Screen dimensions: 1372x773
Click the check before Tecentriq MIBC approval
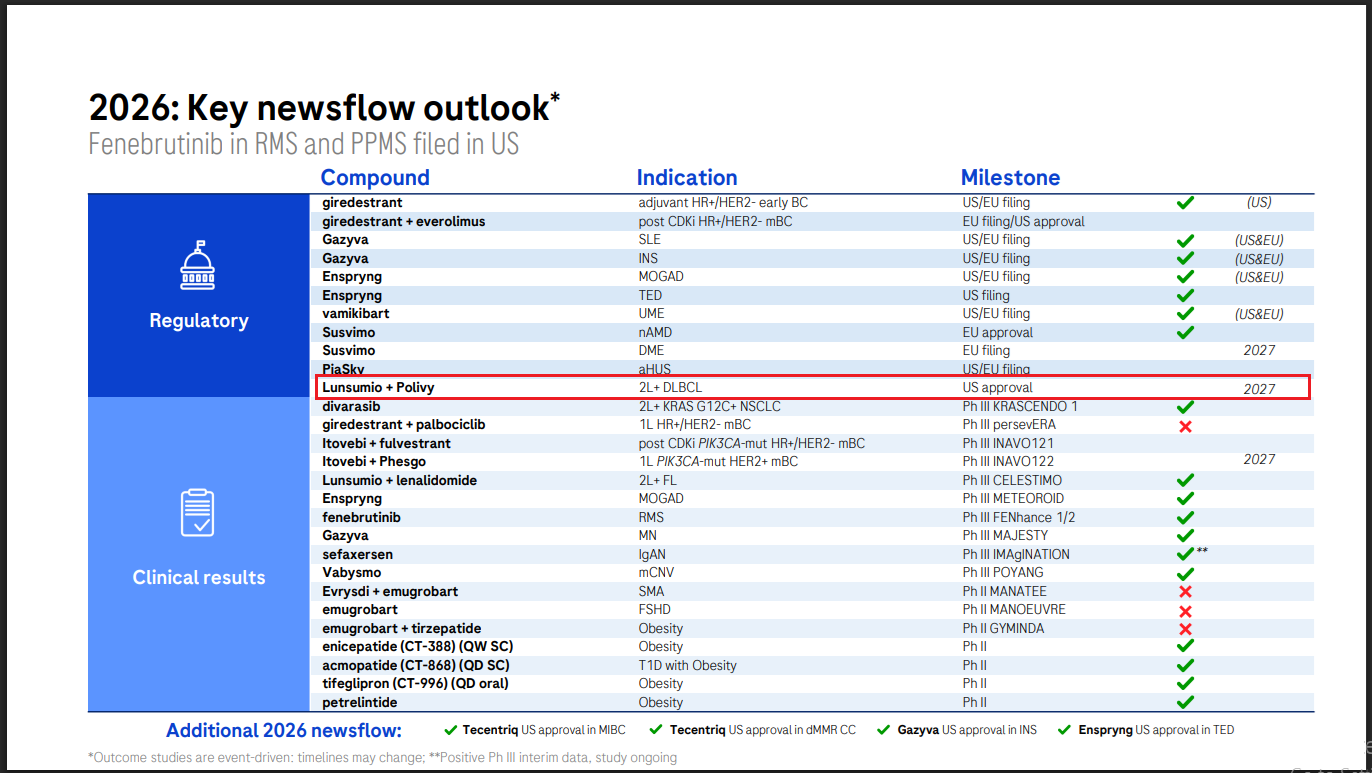(x=451, y=730)
